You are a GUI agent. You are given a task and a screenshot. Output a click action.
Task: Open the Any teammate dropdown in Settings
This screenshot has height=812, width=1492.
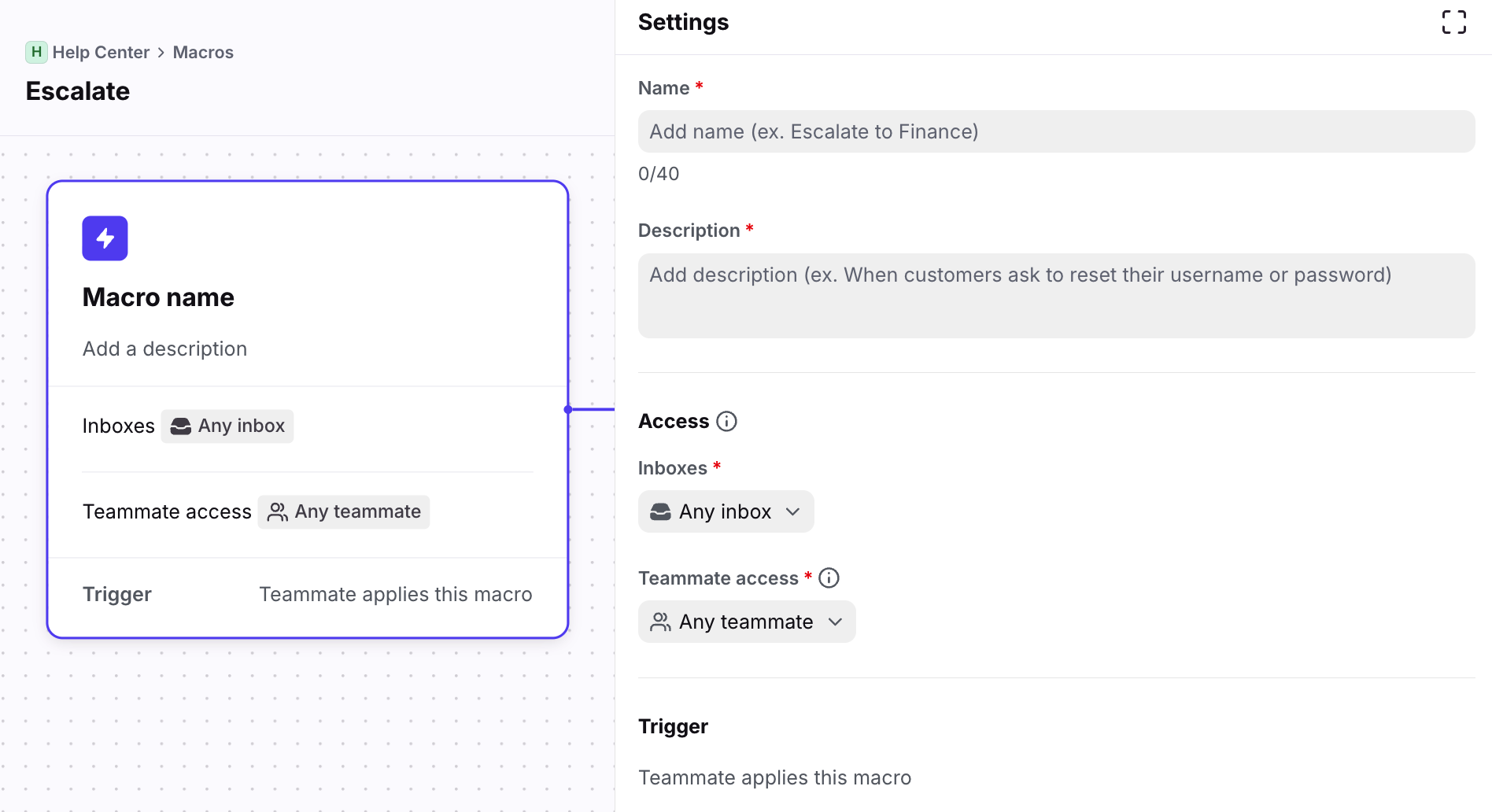click(746, 622)
